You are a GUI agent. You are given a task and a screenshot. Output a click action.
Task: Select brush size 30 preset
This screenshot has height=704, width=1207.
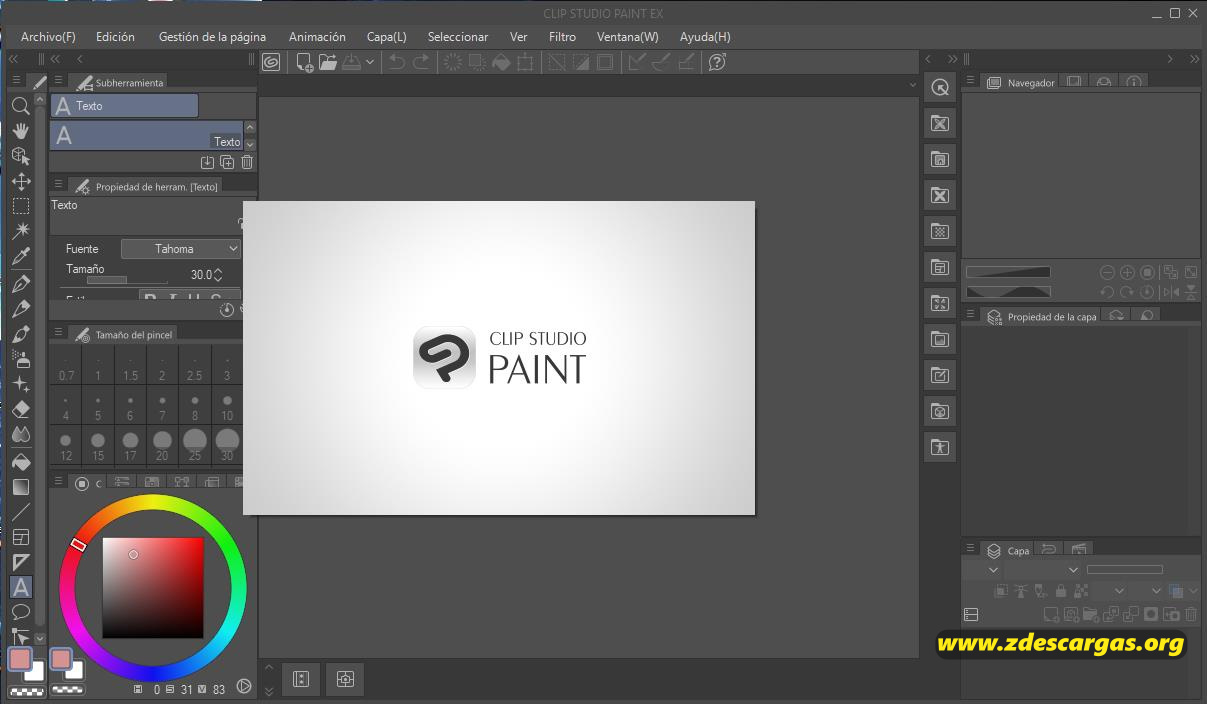point(227,445)
